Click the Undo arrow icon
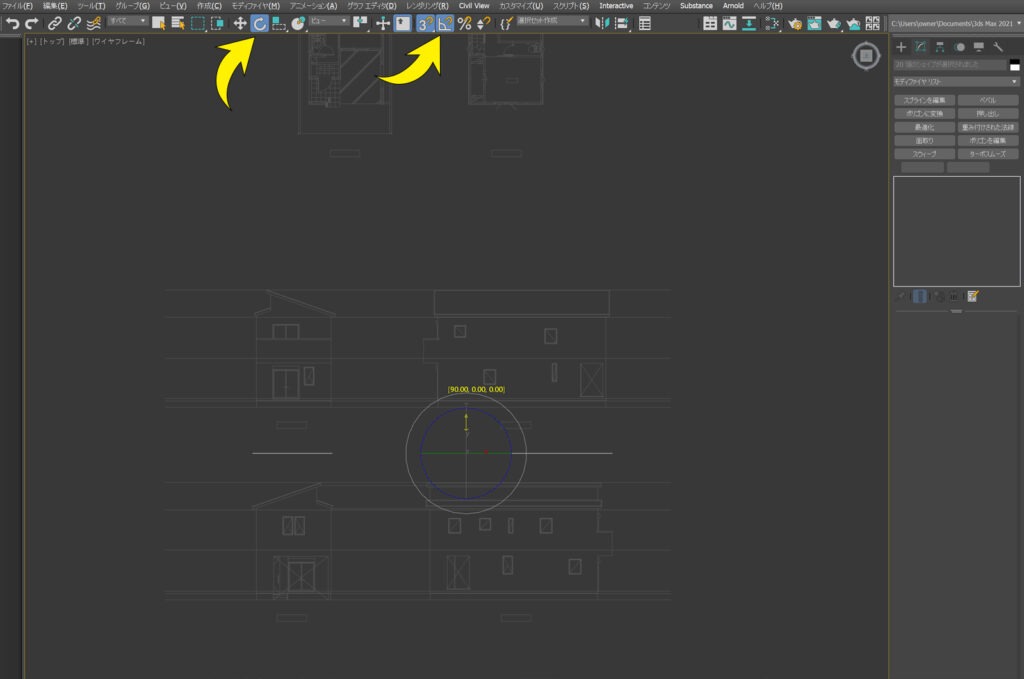This screenshot has width=1024, height=679. 12,24
